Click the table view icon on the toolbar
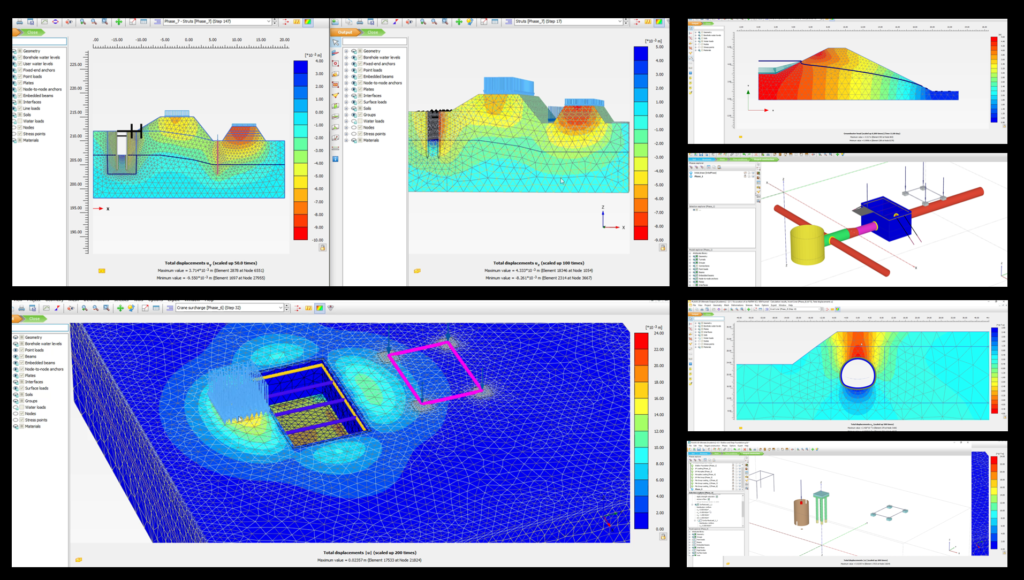Viewport: 1024px width, 580px height. coord(143,21)
